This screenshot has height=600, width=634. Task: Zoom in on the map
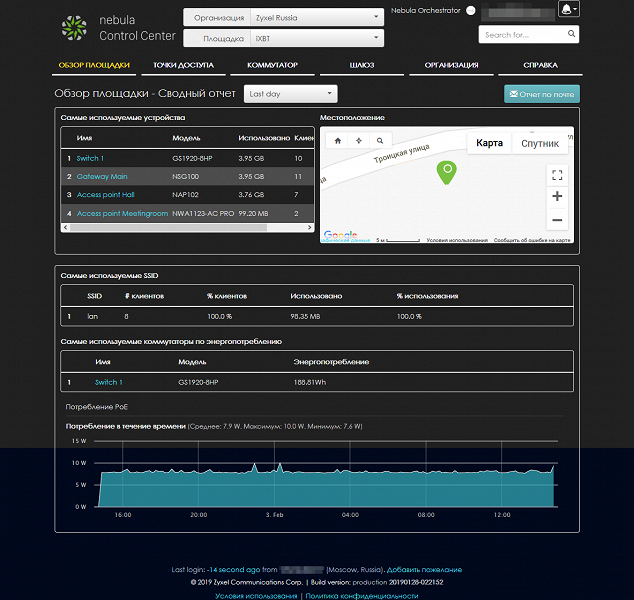[557, 196]
